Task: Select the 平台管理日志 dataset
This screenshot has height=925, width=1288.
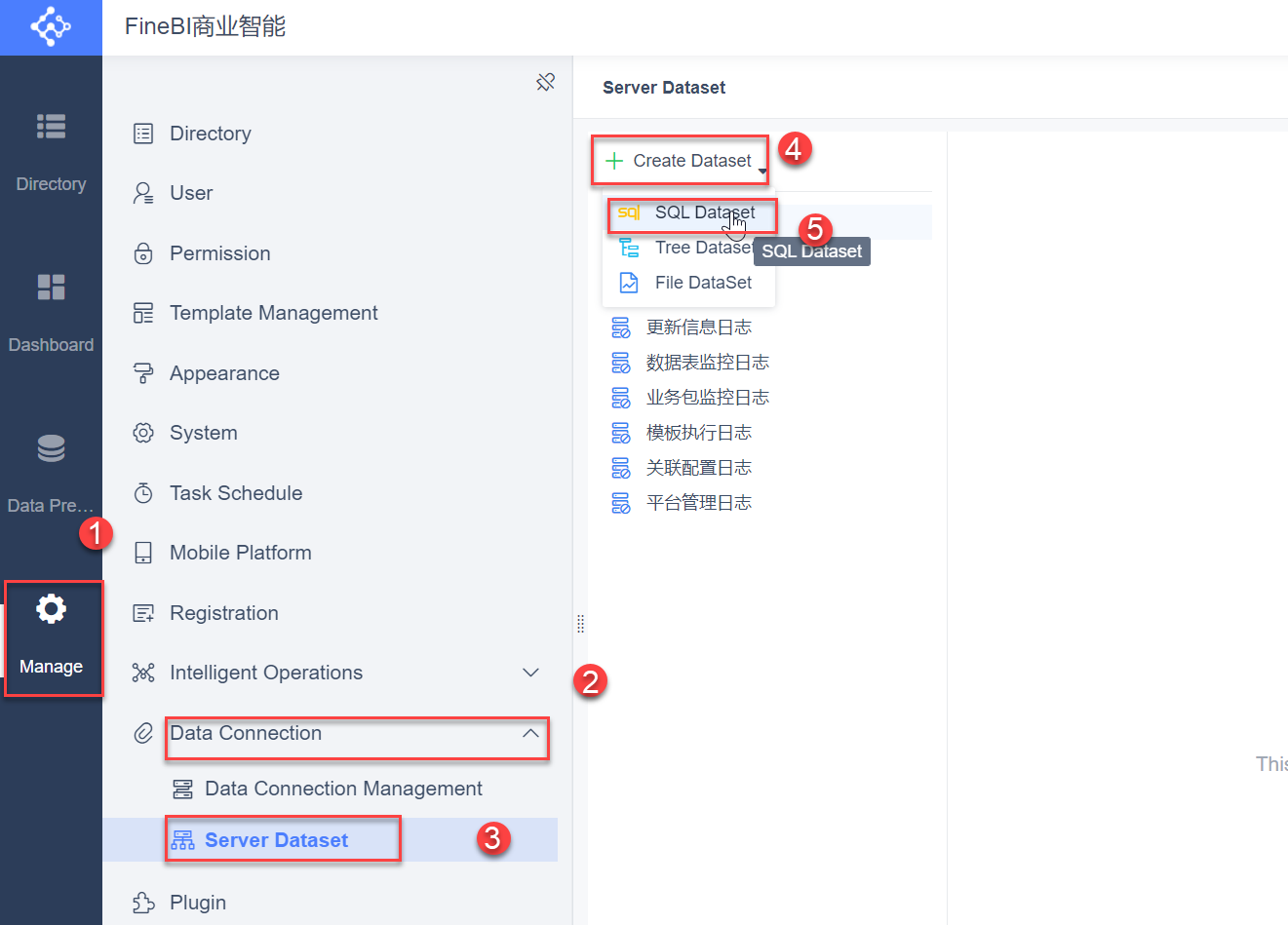Action: 698,503
